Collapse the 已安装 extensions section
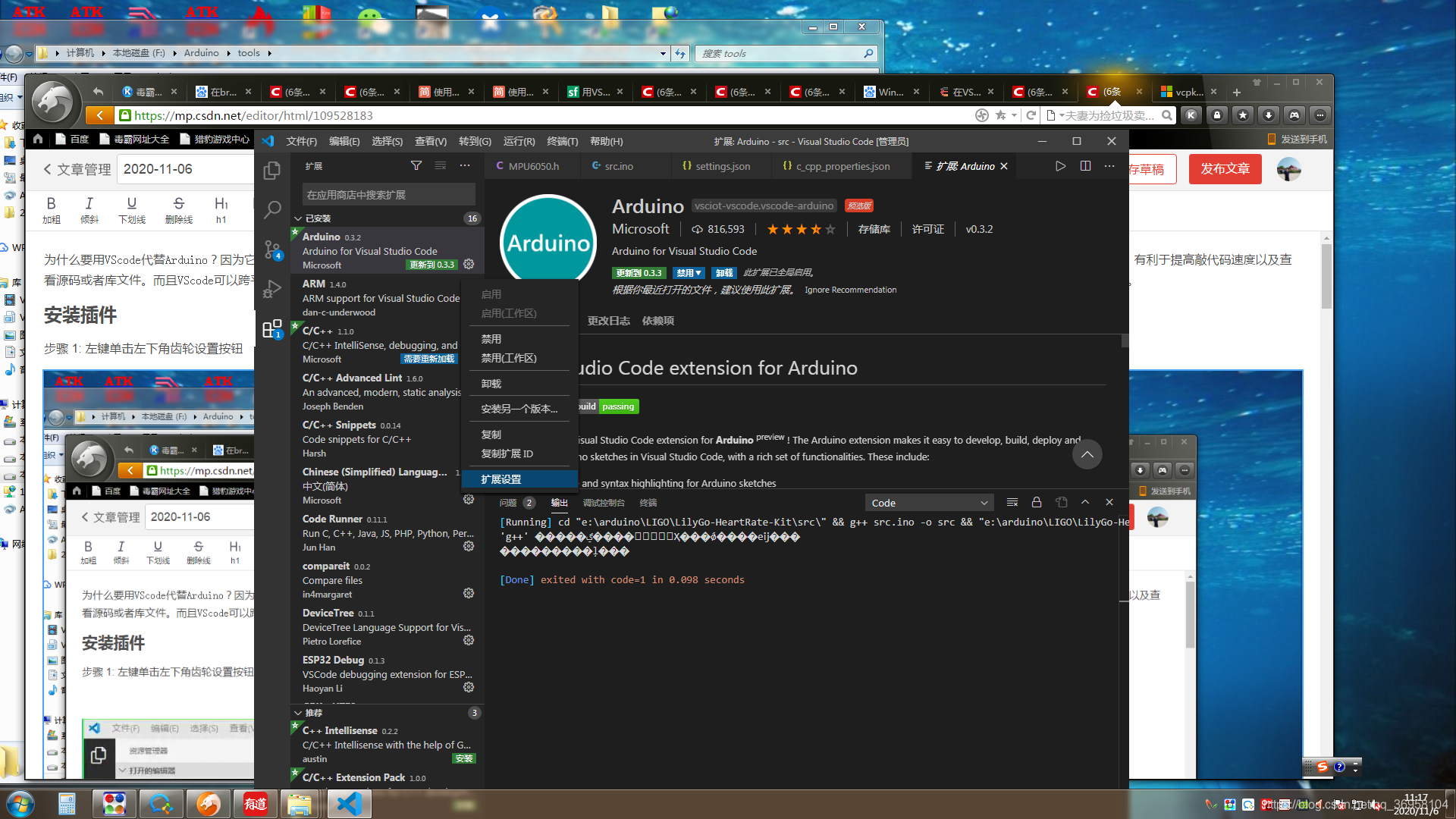This screenshot has width=1456, height=819. (x=298, y=218)
